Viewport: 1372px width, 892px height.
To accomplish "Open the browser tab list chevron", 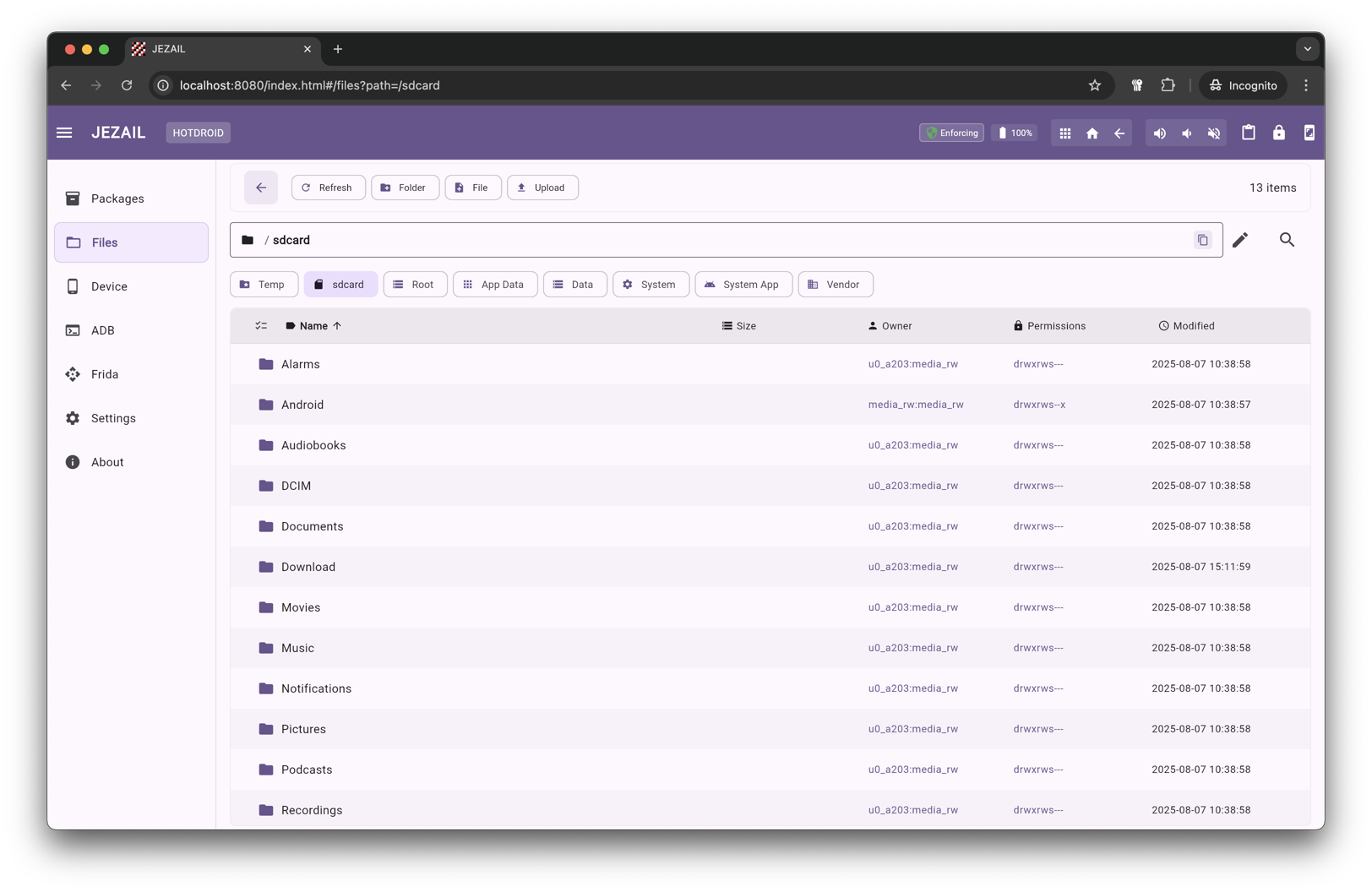I will [1307, 49].
